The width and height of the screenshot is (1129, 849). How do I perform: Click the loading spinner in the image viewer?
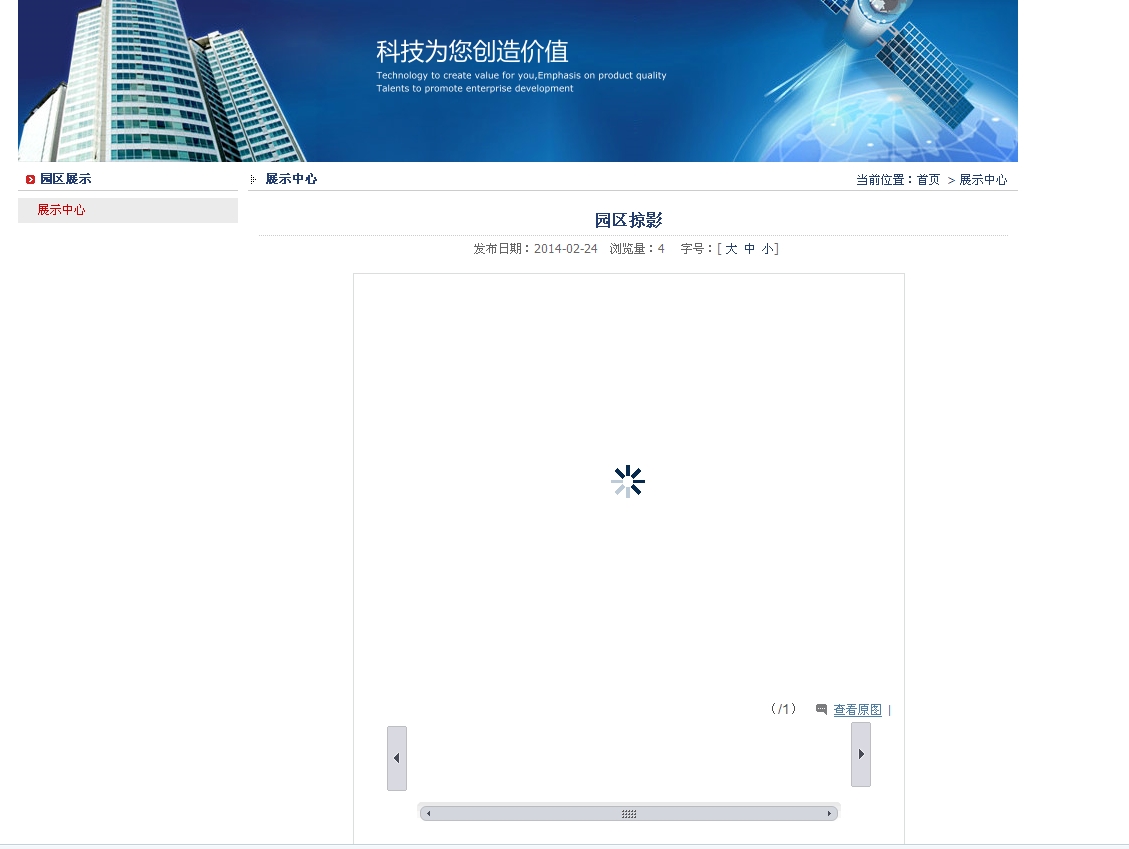pos(628,482)
